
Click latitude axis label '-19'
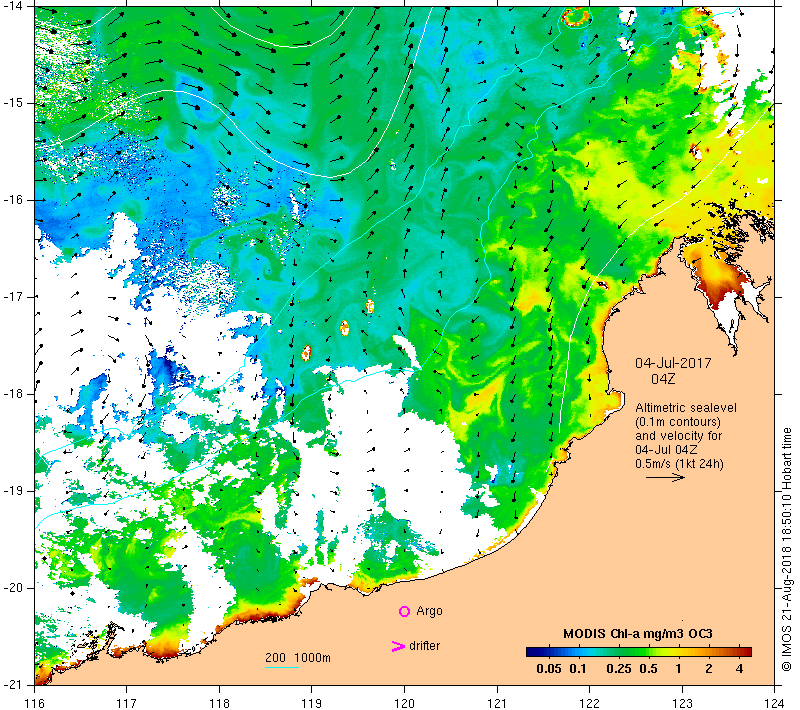click(12, 491)
